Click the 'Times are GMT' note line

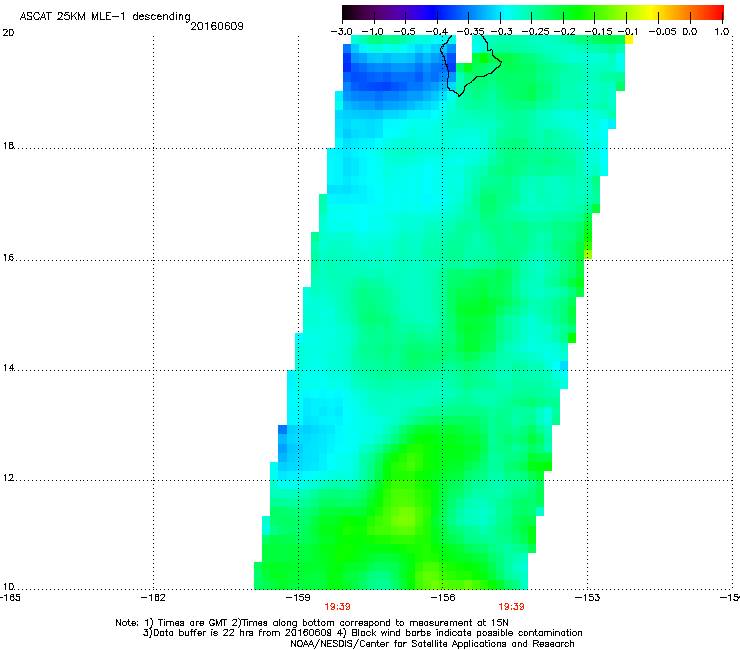[x=311, y=623]
